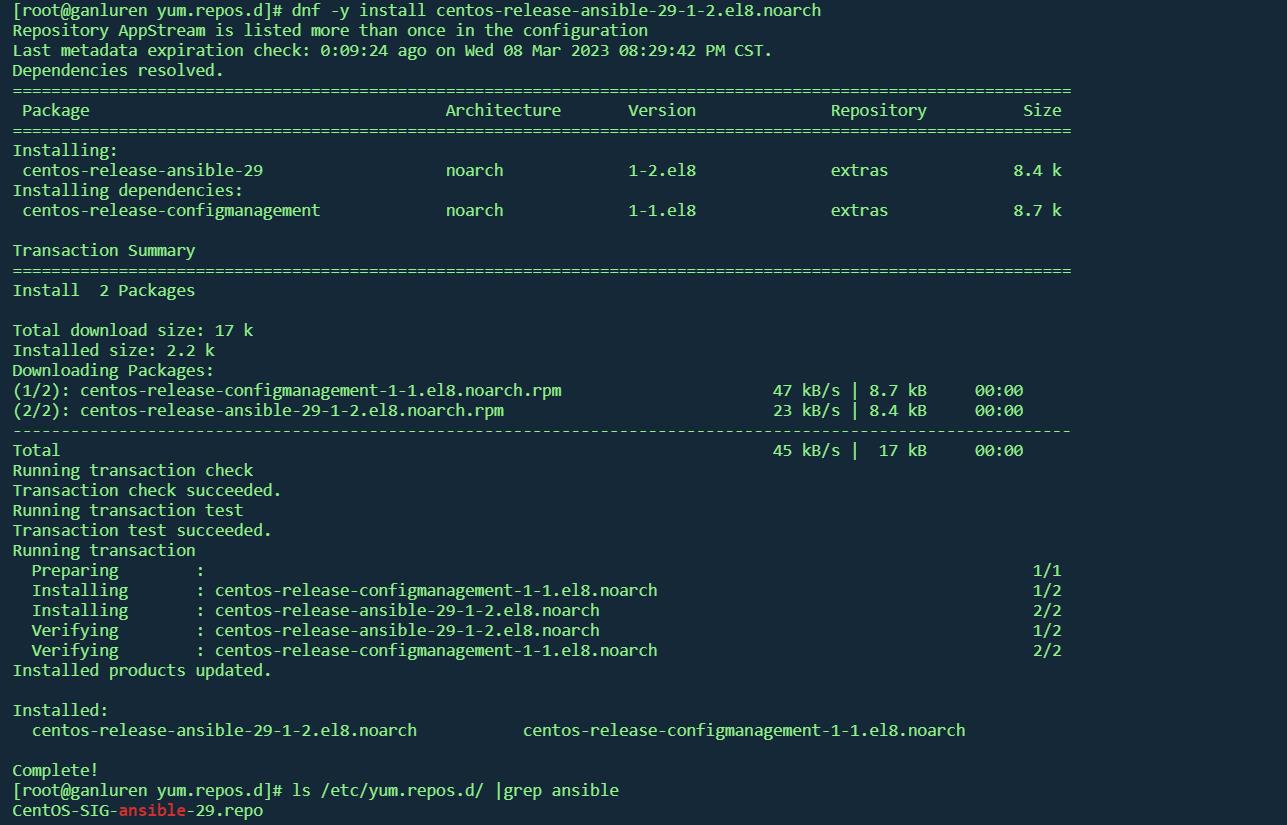Click 'CentOS-SIG-ansible-29.repo' output line

(138, 810)
